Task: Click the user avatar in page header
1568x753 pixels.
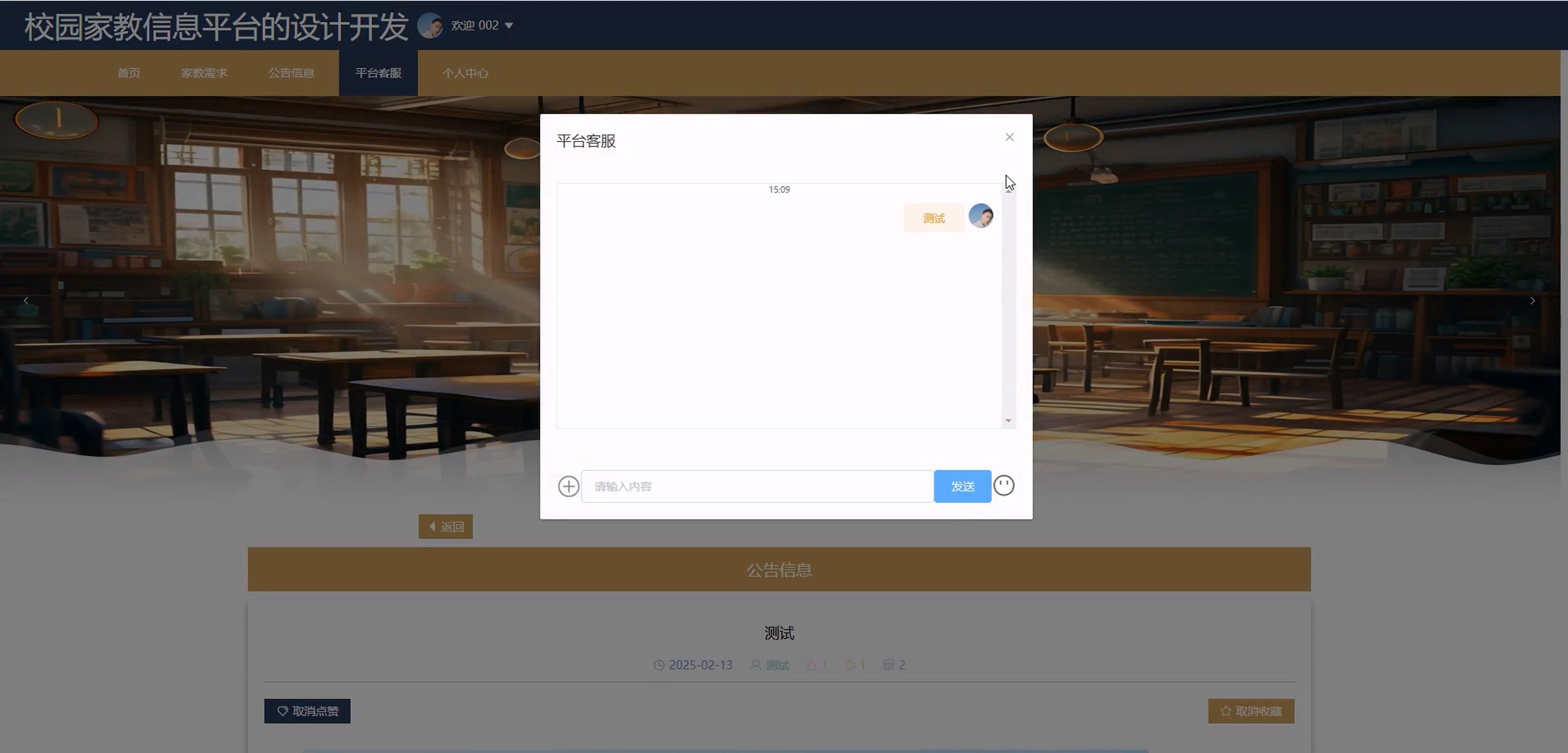Action: pos(430,26)
